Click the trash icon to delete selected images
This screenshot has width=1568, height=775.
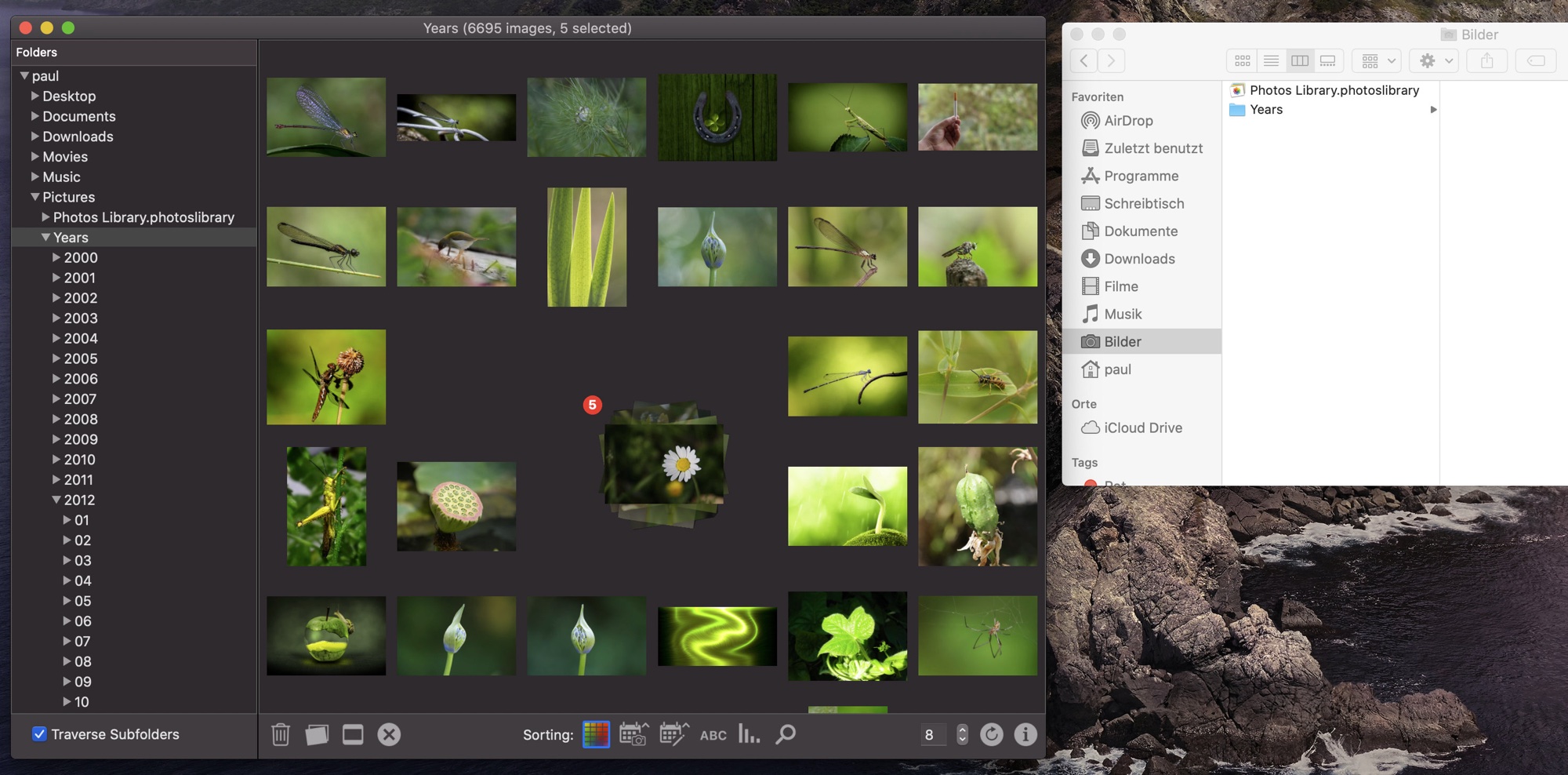[x=281, y=734]
